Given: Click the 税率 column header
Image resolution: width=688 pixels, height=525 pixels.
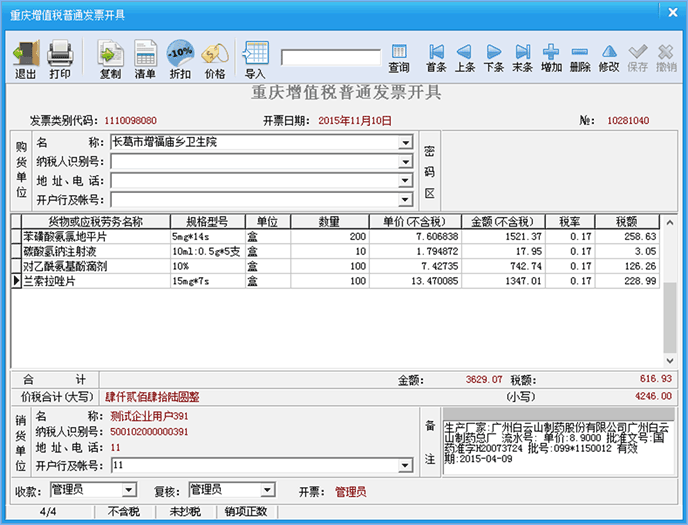Looking at the screenshot, I should (570, 221).
